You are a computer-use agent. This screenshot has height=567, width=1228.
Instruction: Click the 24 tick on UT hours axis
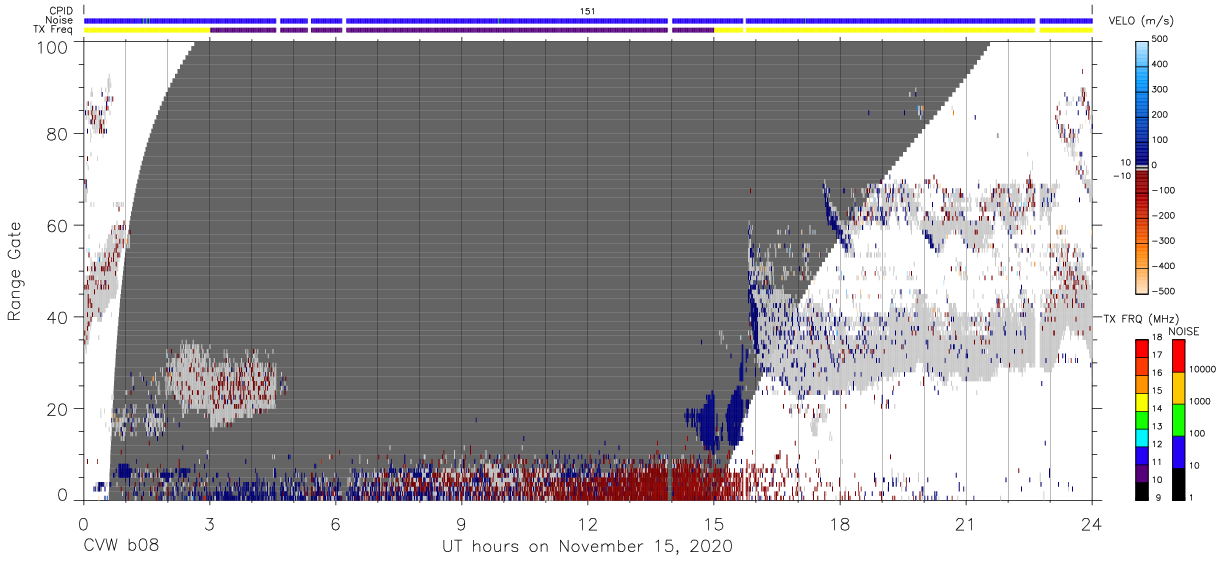[x=1091, y=522]
